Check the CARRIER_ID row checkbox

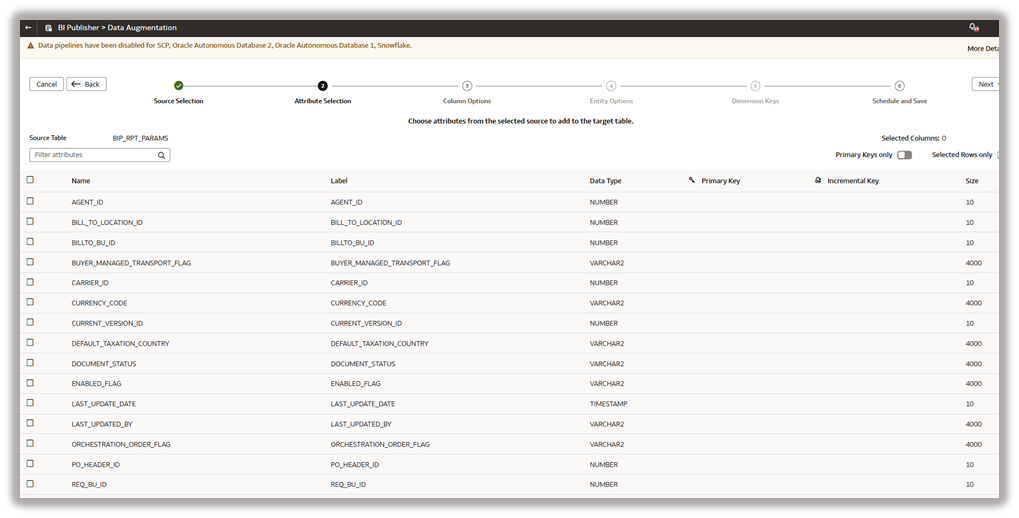click(30, 281)
